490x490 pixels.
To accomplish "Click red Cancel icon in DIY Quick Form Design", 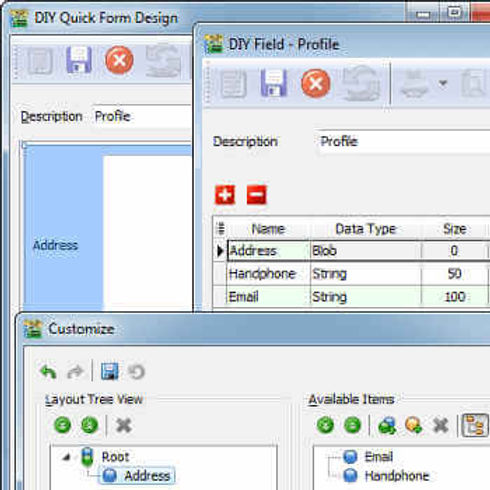I will coord(119,60).
